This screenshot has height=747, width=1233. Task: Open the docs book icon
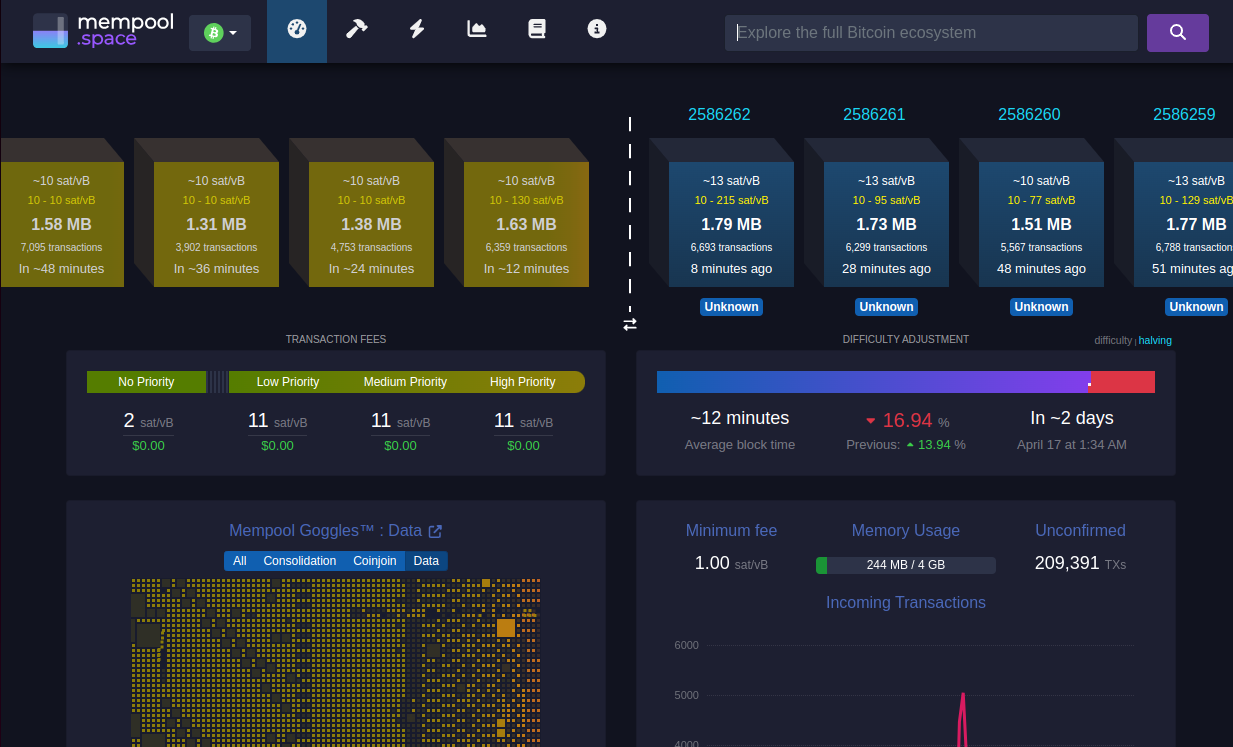pos(537,30)
